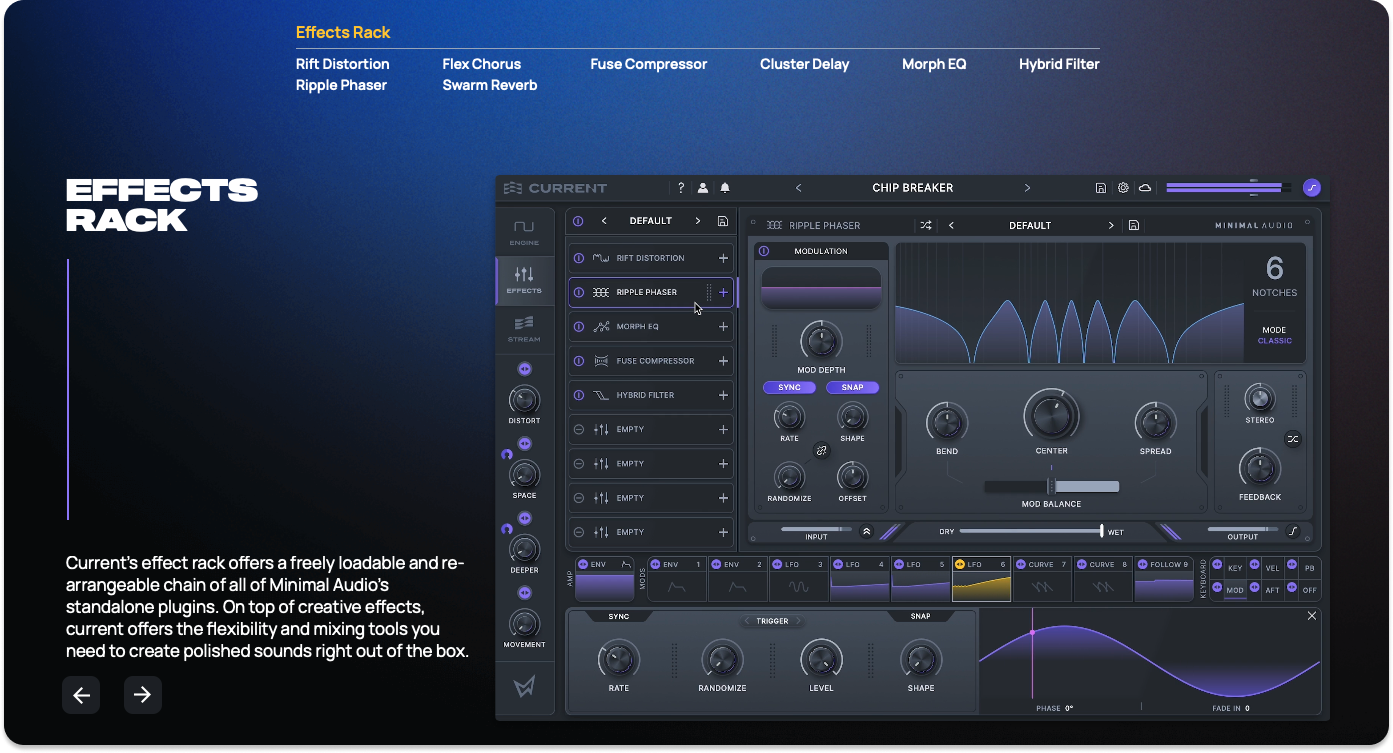Click left arrow beside TRIGGER mode

coord(747,621)
